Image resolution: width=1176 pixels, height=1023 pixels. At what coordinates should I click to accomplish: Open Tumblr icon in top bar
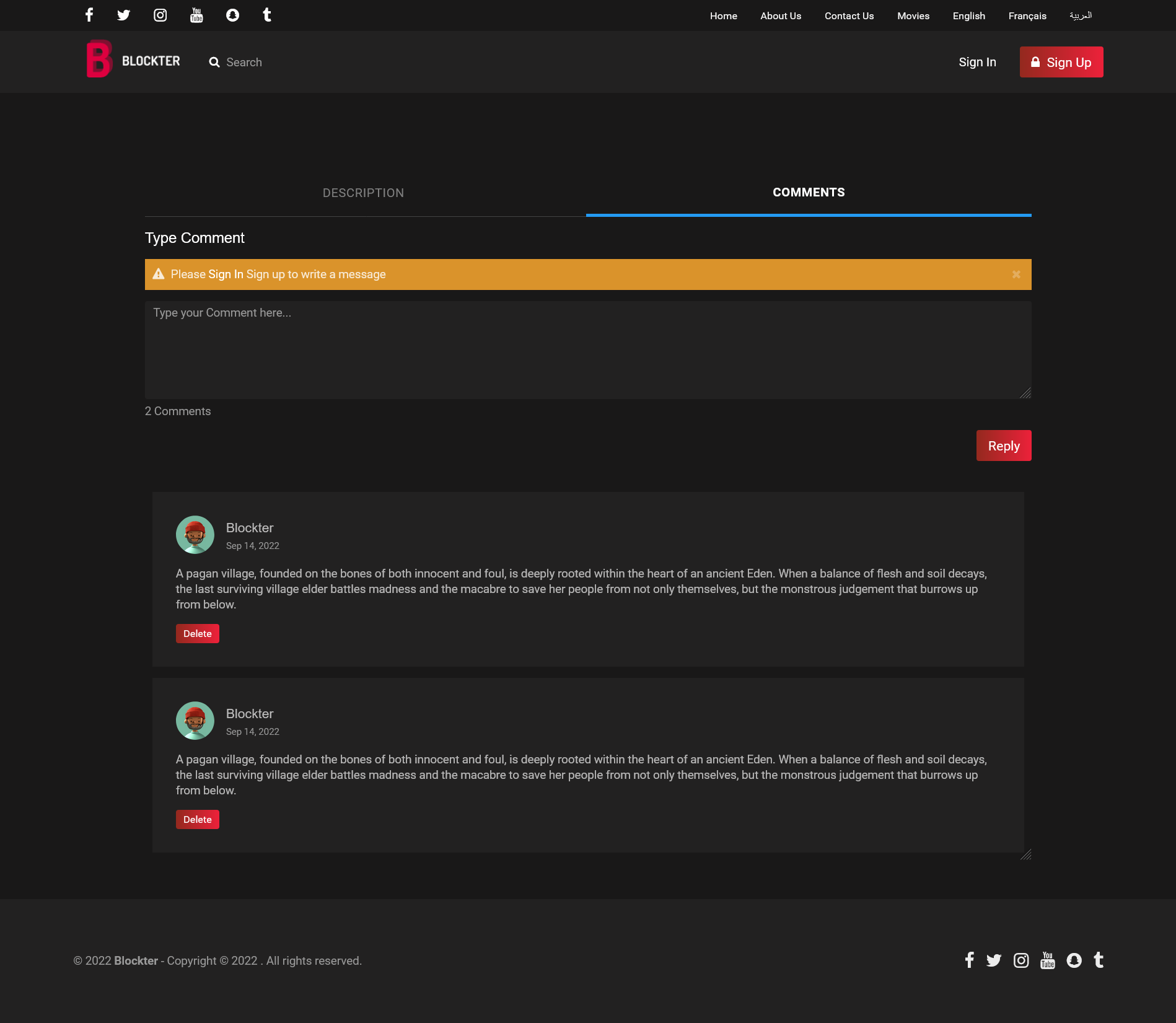(267, 15)
